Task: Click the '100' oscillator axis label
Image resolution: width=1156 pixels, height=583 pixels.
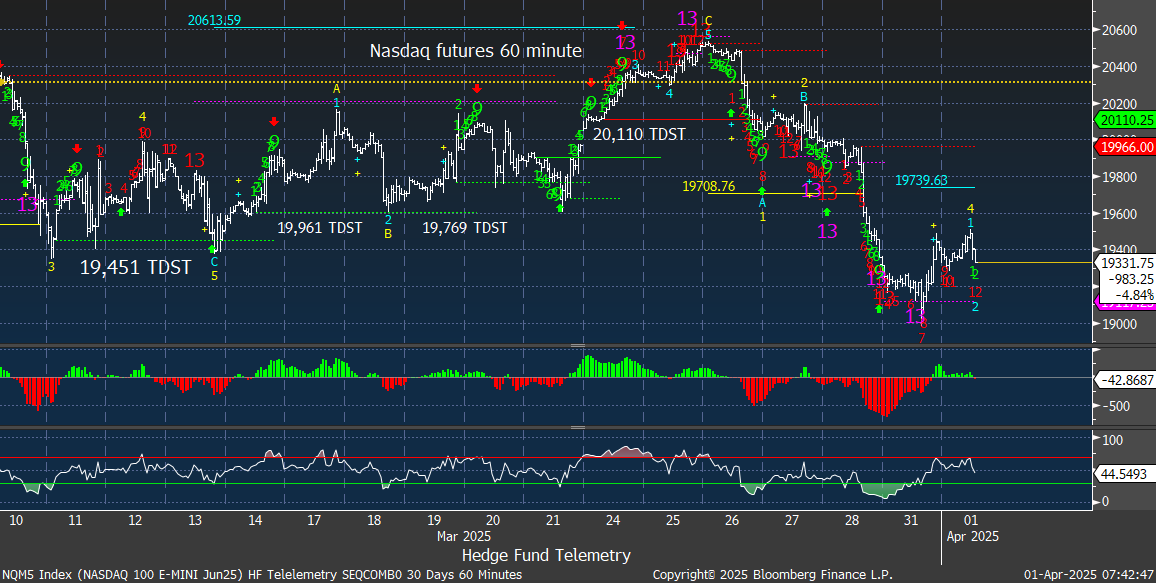Action: pyautogui.click(x=1113, y=440)
